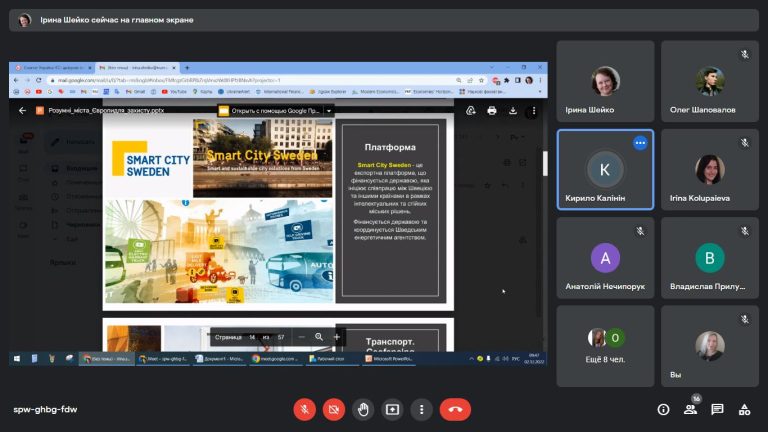Click zoom in plus in page toolbar
The width and height of the screenshot is (768, 432).
(336, 337)
